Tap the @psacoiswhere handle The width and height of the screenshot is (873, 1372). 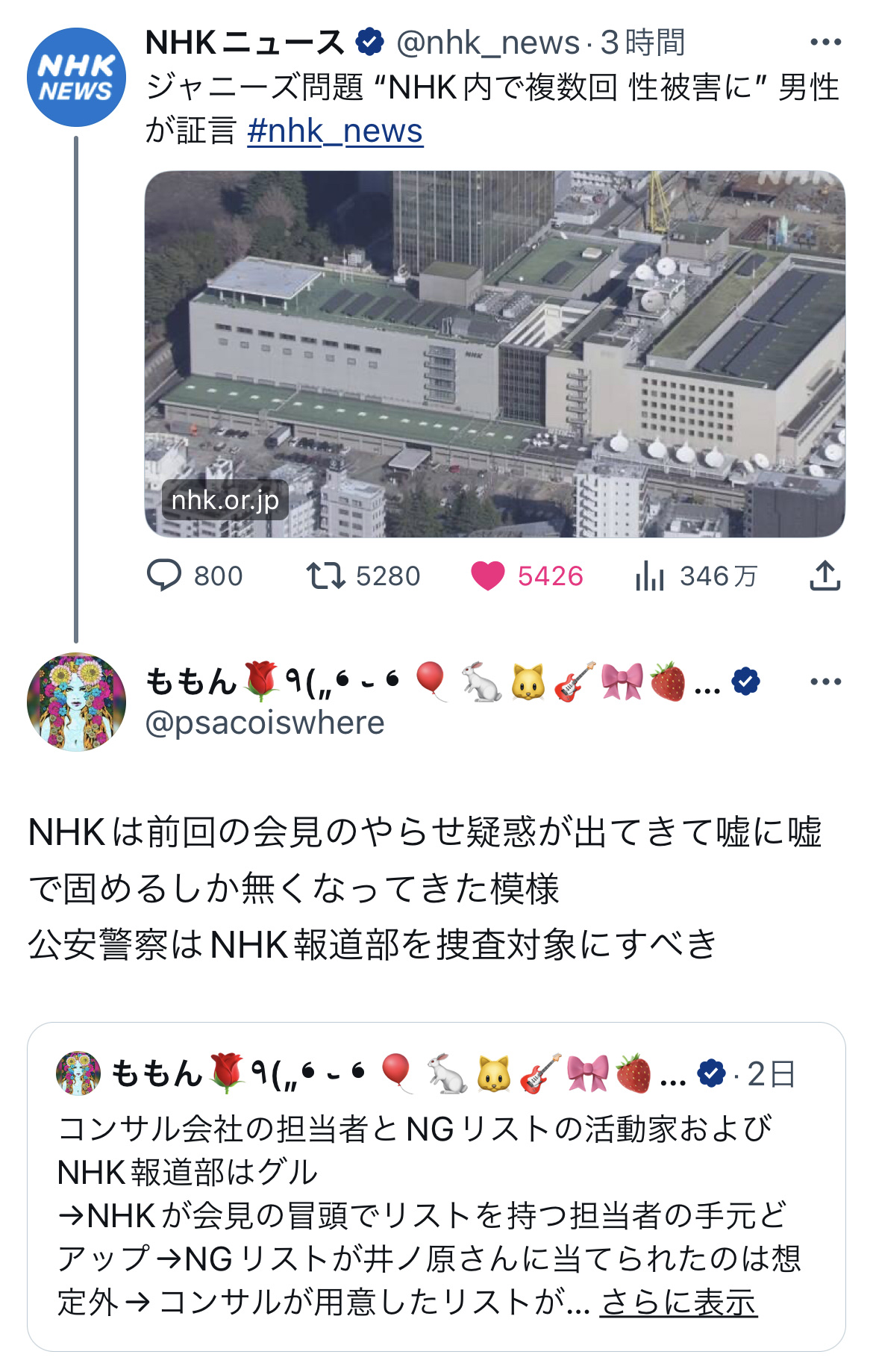(265, 723)
